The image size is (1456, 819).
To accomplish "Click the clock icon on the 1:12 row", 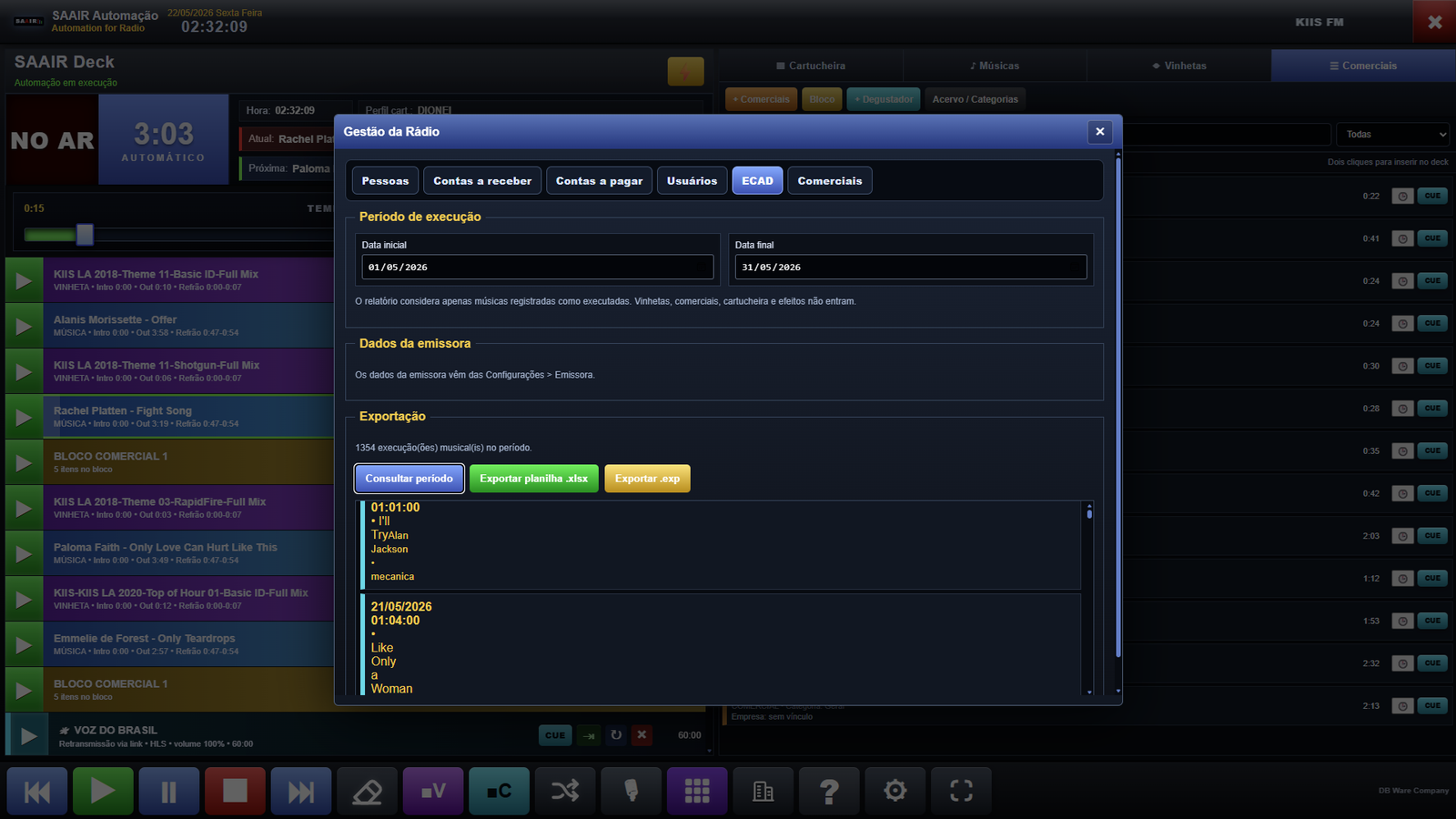I will point(1402,579).
